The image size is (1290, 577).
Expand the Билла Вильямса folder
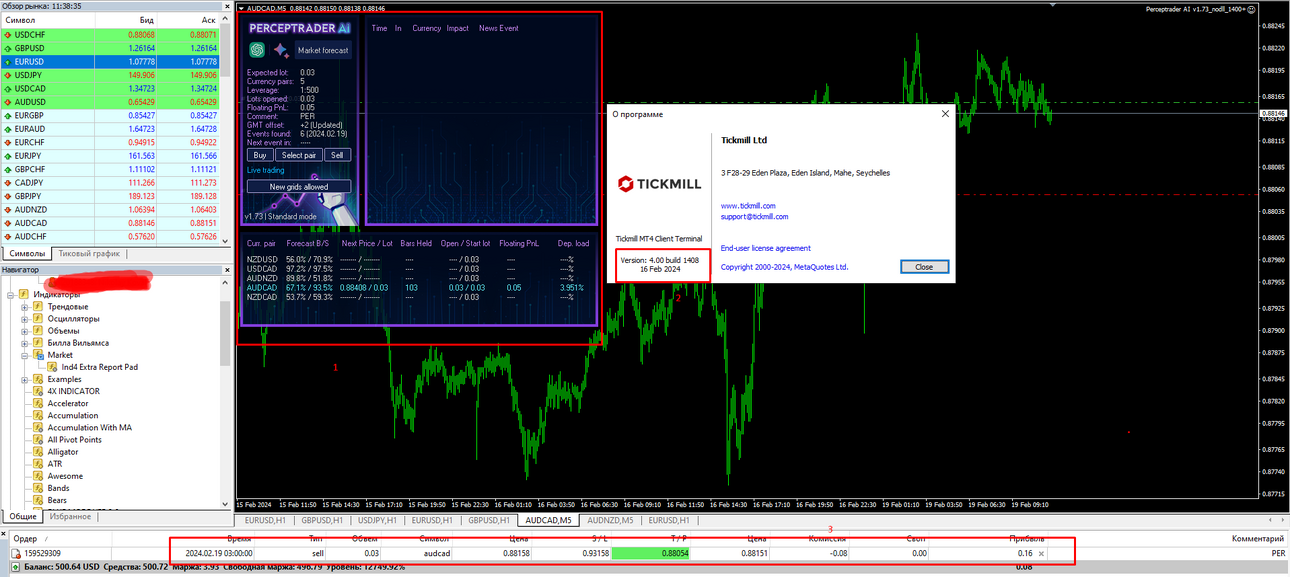(x=24, y=343)
